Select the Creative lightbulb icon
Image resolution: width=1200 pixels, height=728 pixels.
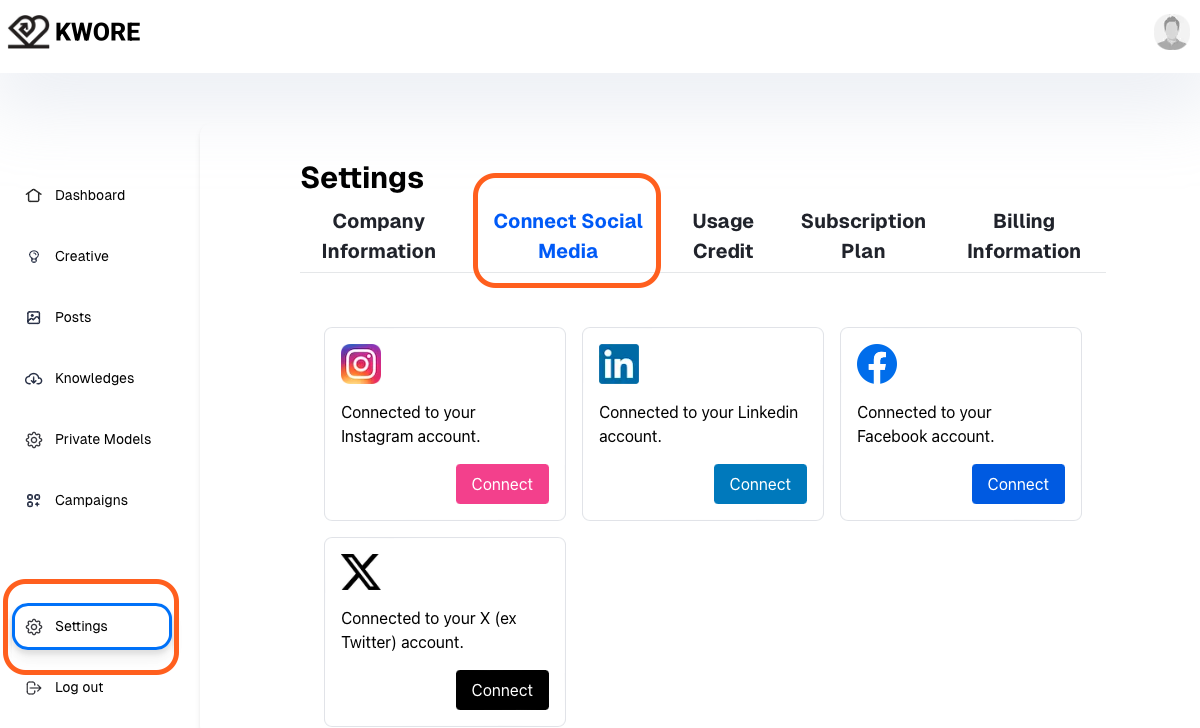click(x=34, y=256)
